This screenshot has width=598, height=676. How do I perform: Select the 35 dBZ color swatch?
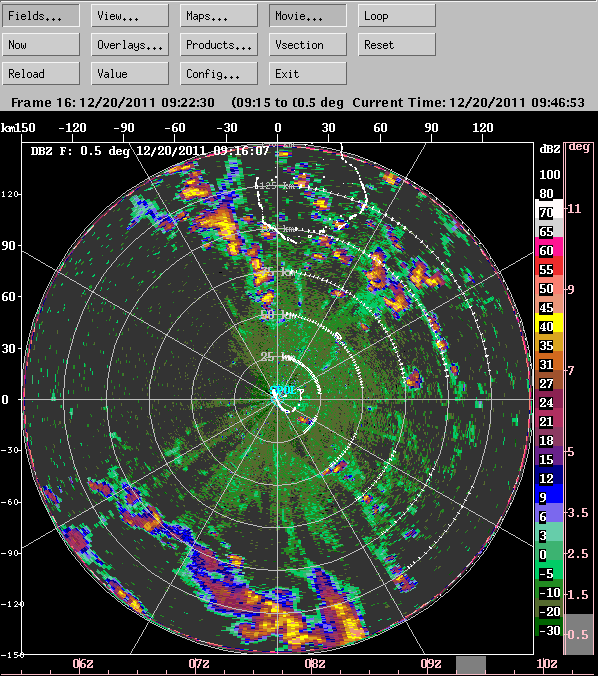[x=549, y=341]
